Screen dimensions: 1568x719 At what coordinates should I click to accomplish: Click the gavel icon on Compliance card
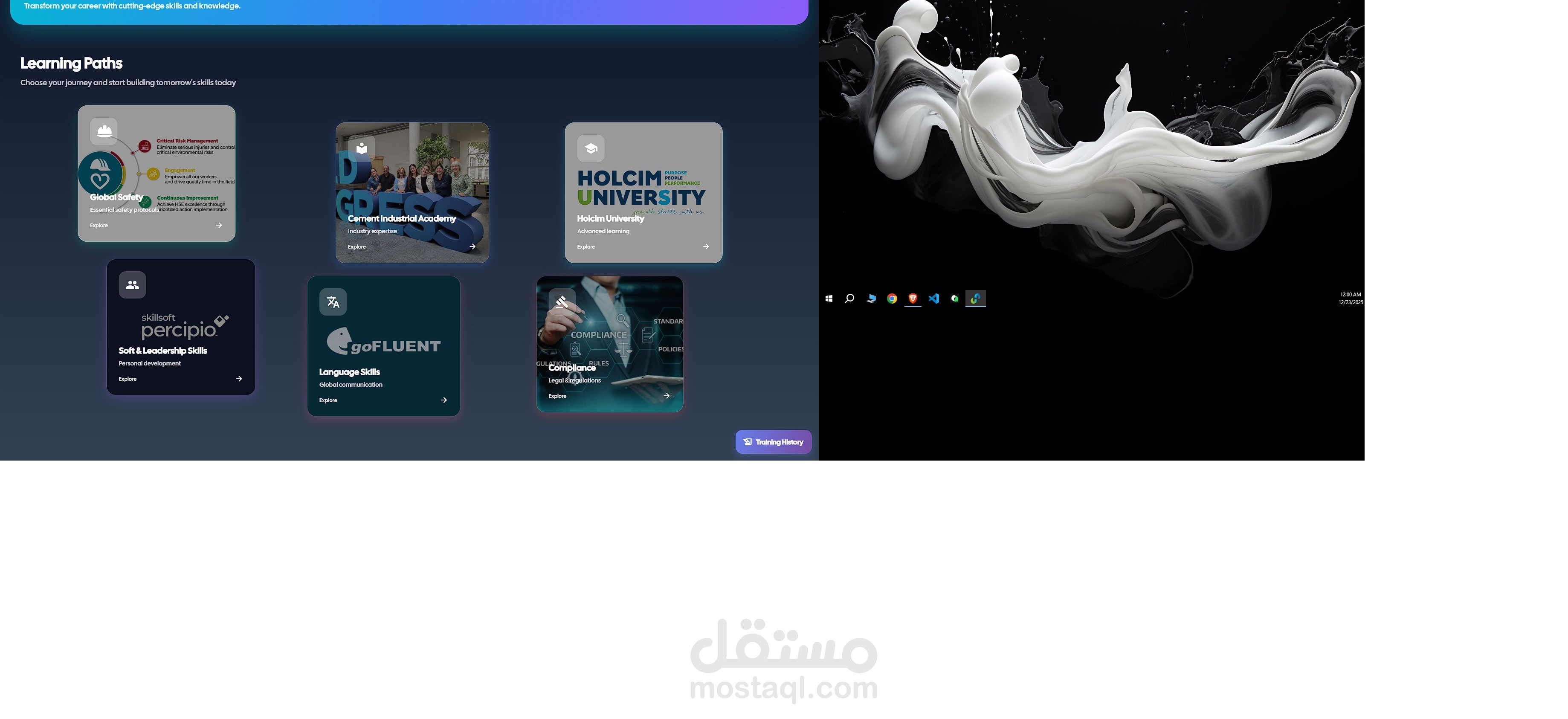(x=562, y=302)
